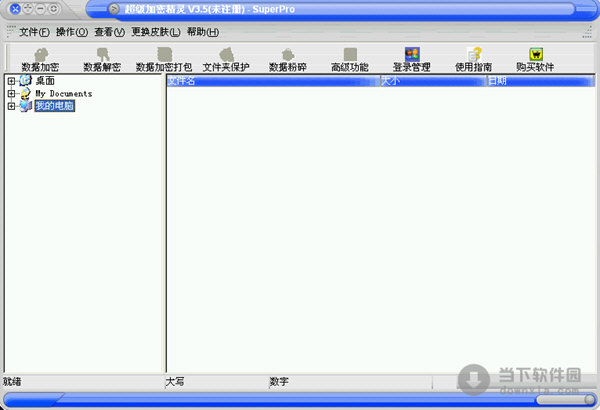
Task: Click the 就绪 status bar text
Action: point(12,382)
